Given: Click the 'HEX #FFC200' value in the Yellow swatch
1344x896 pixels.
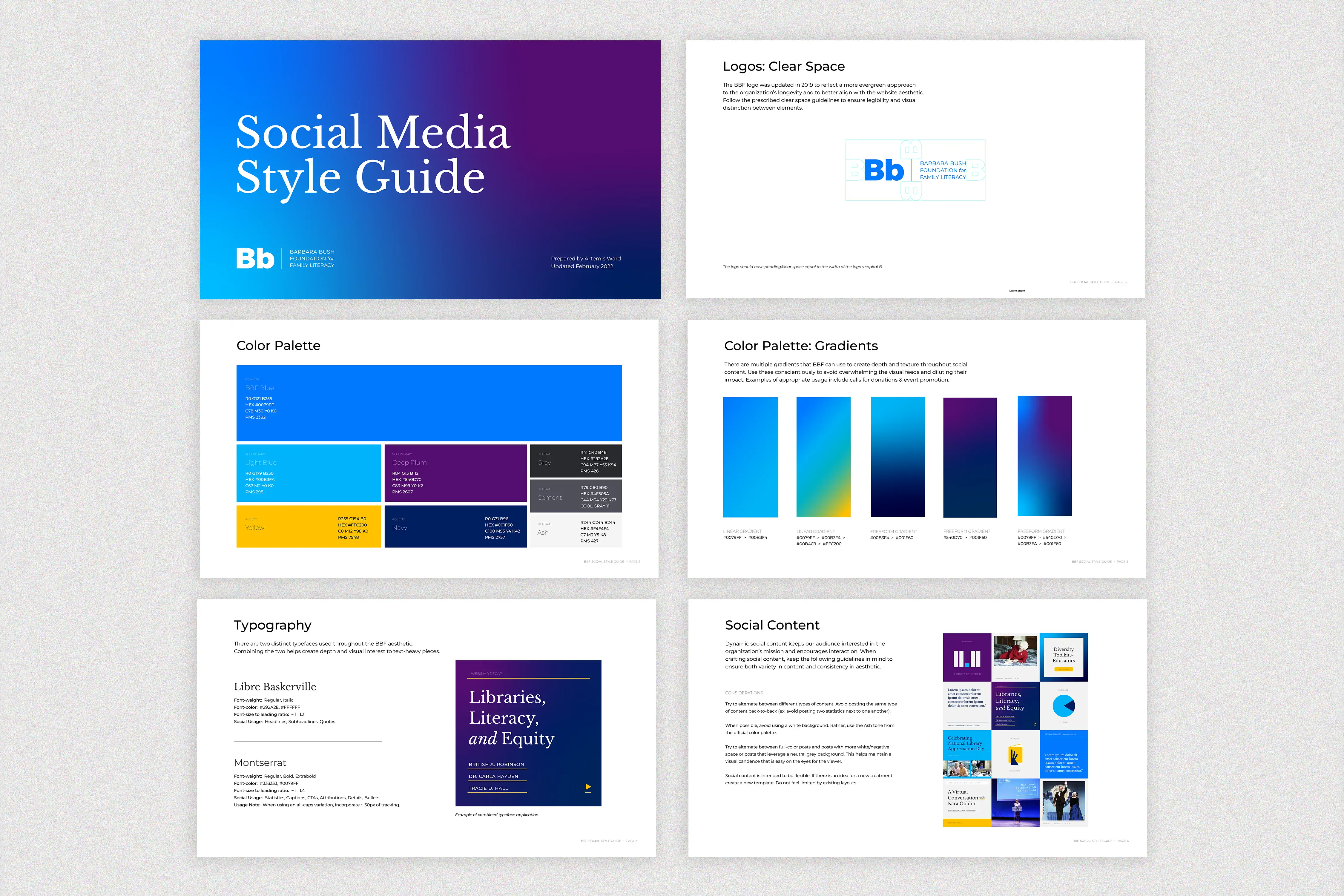Looking at the screenshot, I should pyautogui.click(x=352, y=525).
